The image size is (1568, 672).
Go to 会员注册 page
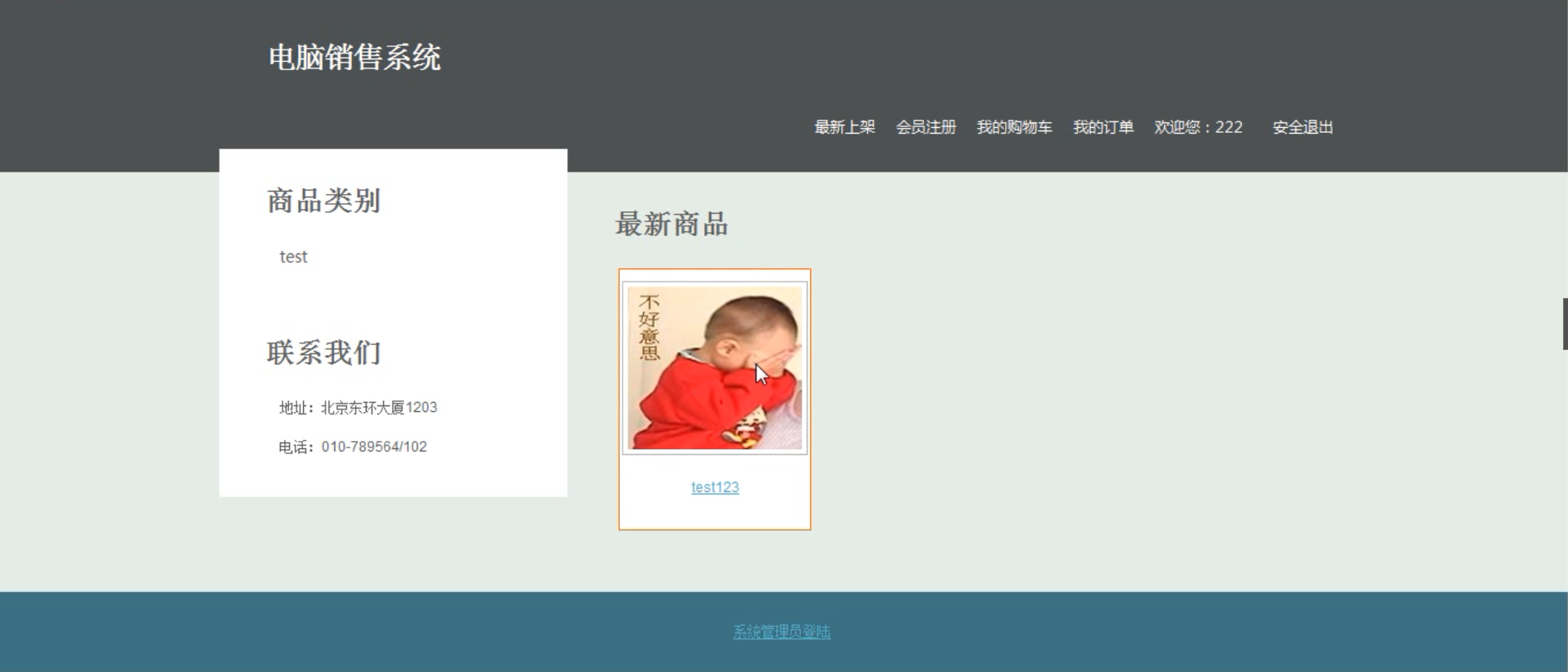(926, 127)
